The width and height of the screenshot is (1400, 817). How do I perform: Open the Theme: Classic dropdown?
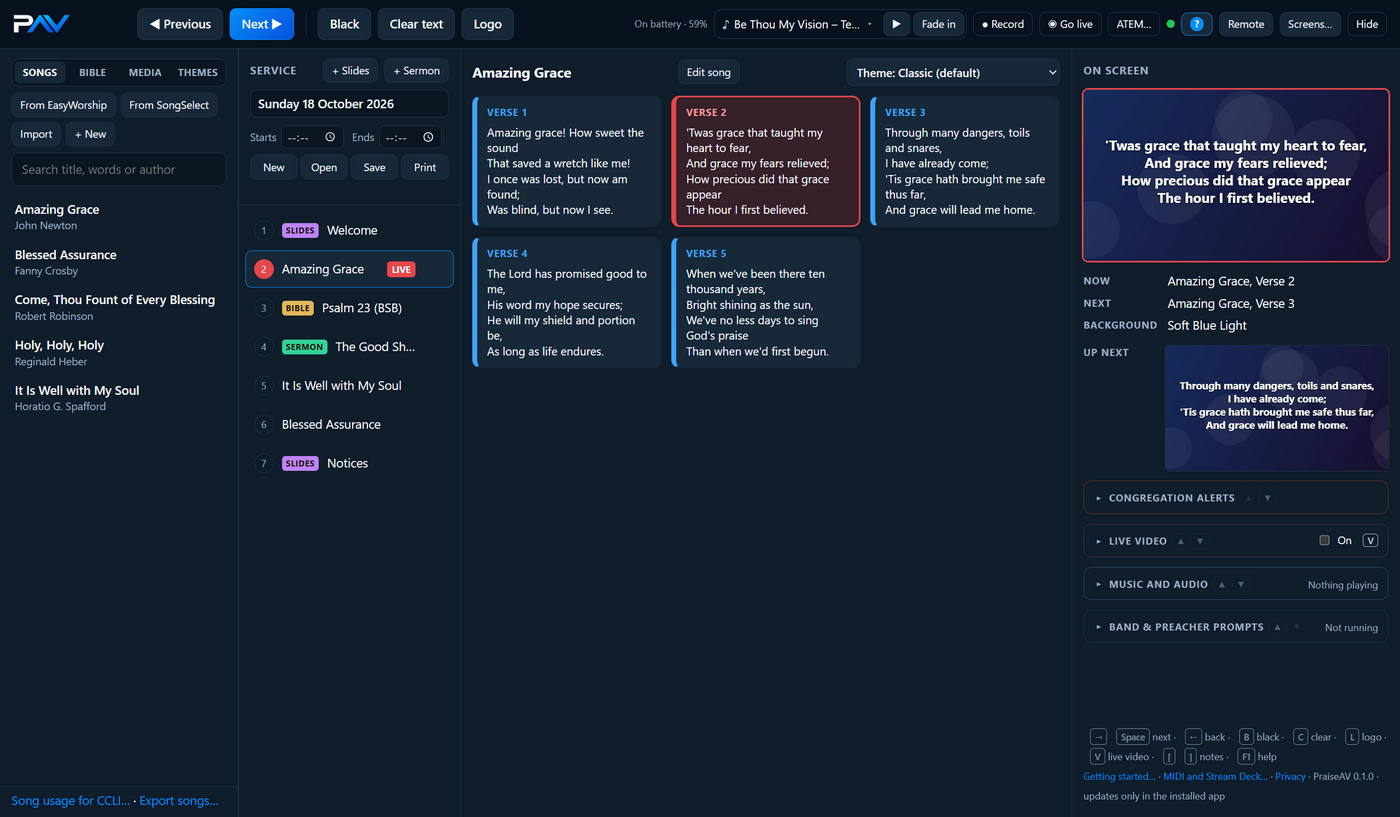[953, 72]
